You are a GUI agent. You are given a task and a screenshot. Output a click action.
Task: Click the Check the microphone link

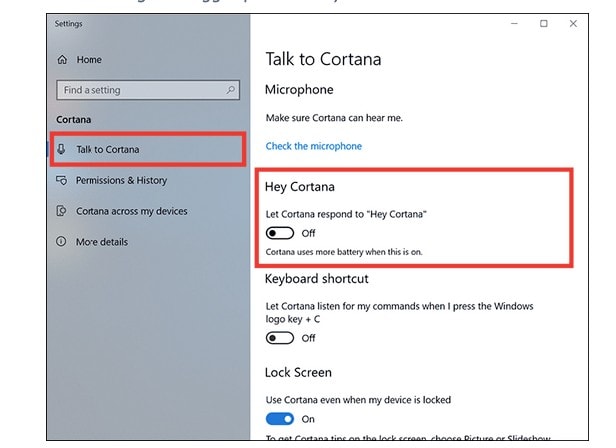click(314, 146)
